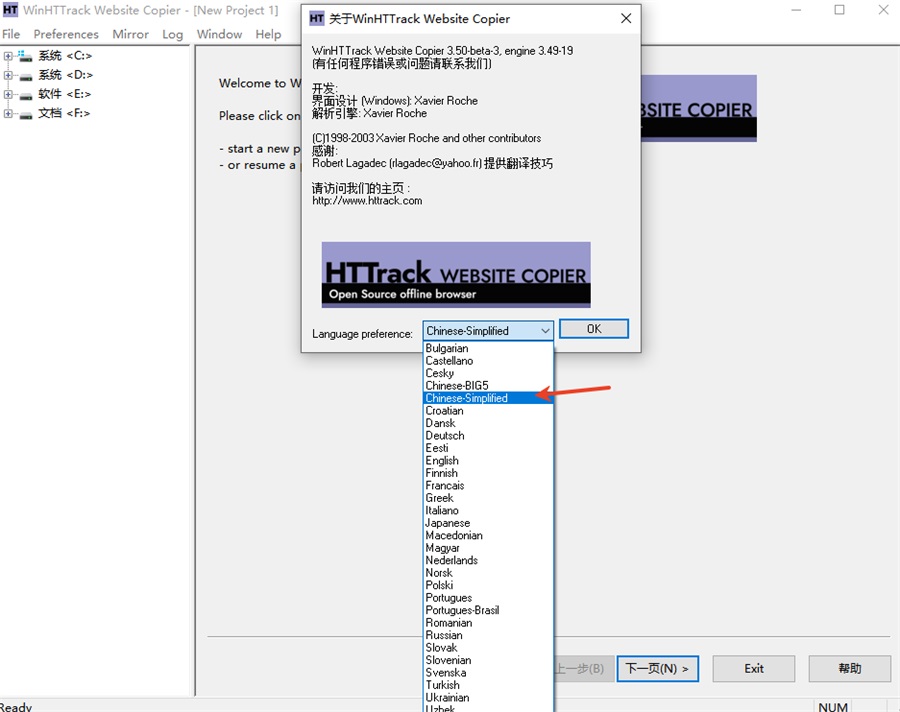Choose Croatian from language list
The image size is (900, 712).
point(488,411)
